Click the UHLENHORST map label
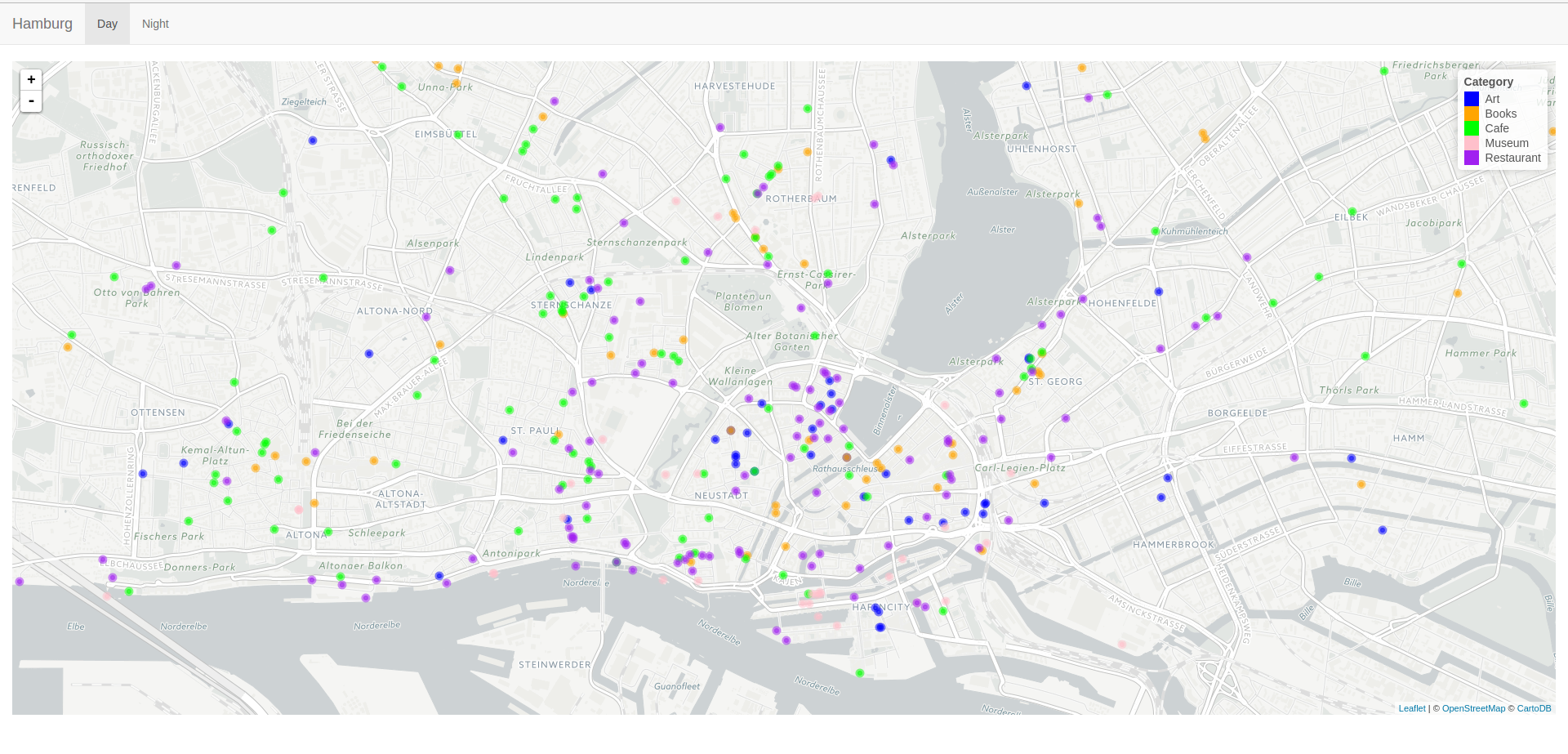The height and width of the screenshot is (754, 1568). click(1041, 149)
